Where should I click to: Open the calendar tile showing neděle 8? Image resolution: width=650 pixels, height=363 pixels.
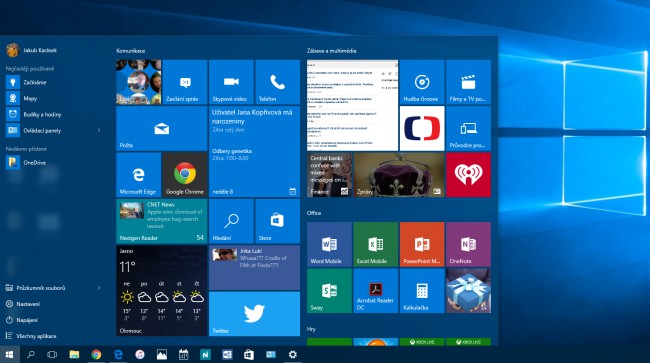(x=255, y=151)
